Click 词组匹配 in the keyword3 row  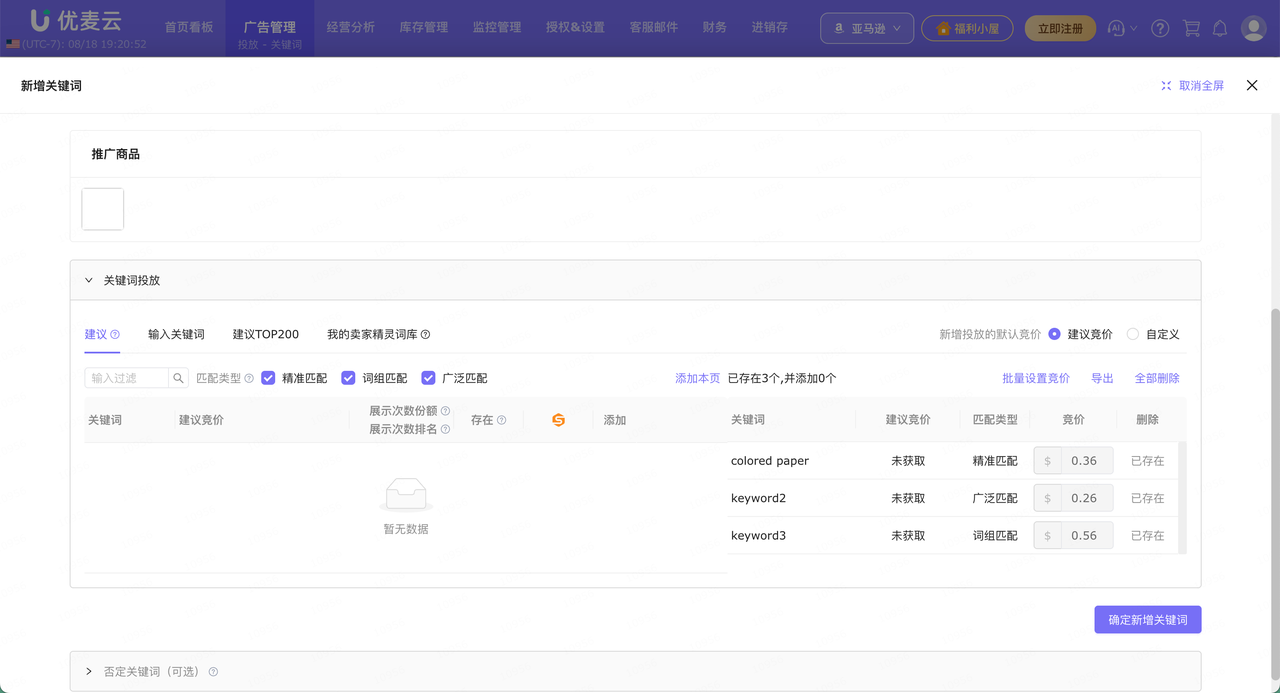click(995, 535)
